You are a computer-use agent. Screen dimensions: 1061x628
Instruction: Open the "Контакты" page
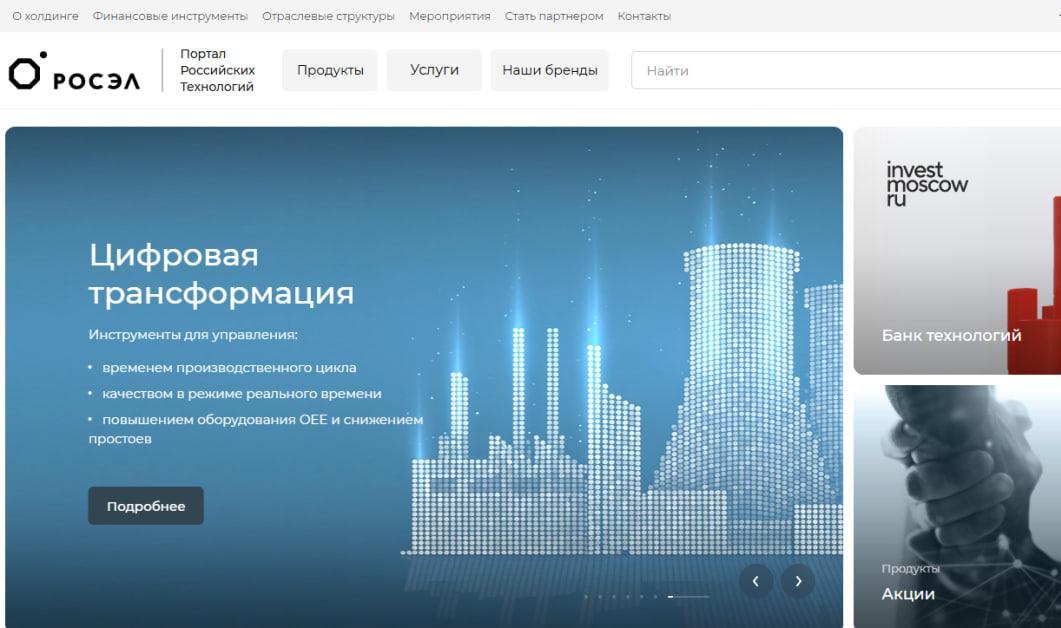(645, 15)
